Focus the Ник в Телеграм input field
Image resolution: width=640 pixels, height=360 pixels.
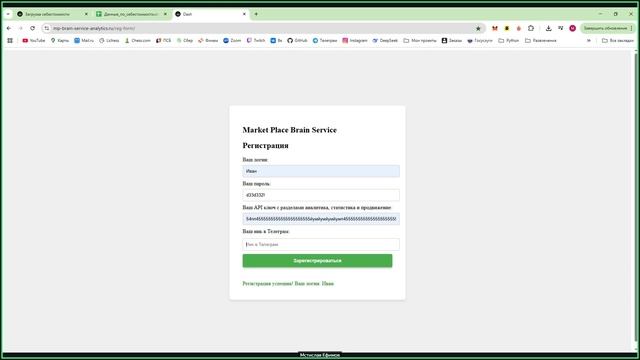pyautogui.click(x=321, y=244)
